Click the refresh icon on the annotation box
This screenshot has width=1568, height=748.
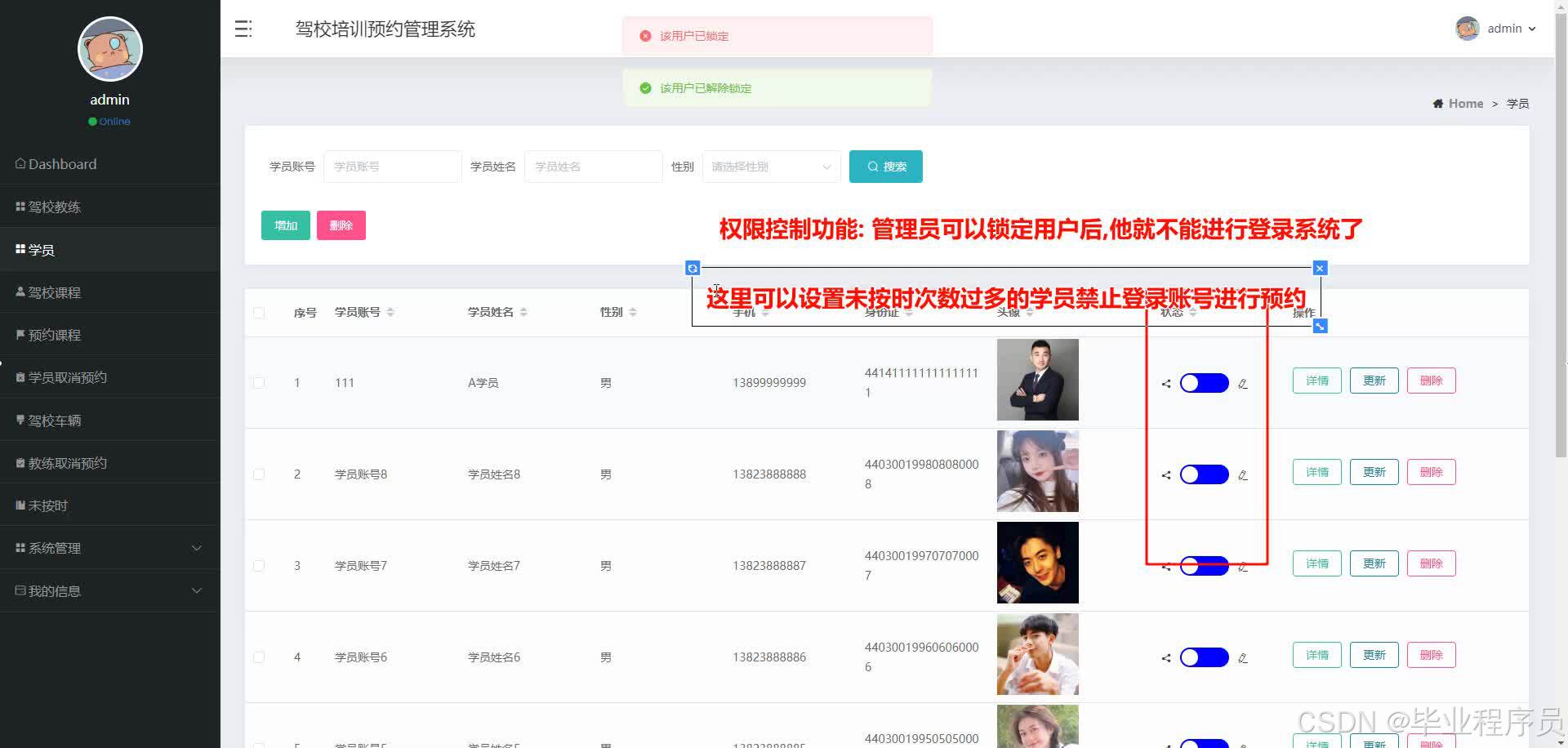693,268
